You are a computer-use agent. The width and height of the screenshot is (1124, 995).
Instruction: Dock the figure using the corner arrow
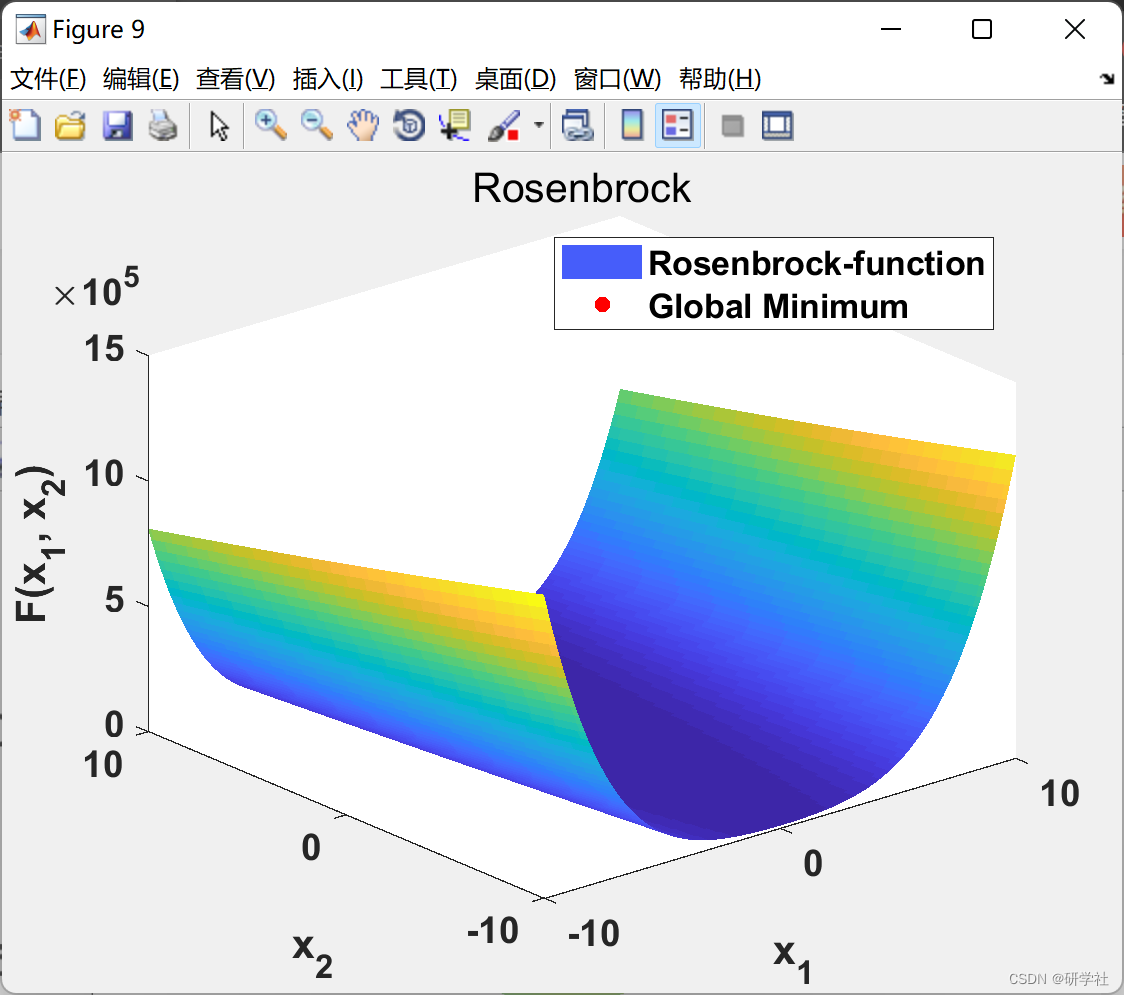[1108, 79]
